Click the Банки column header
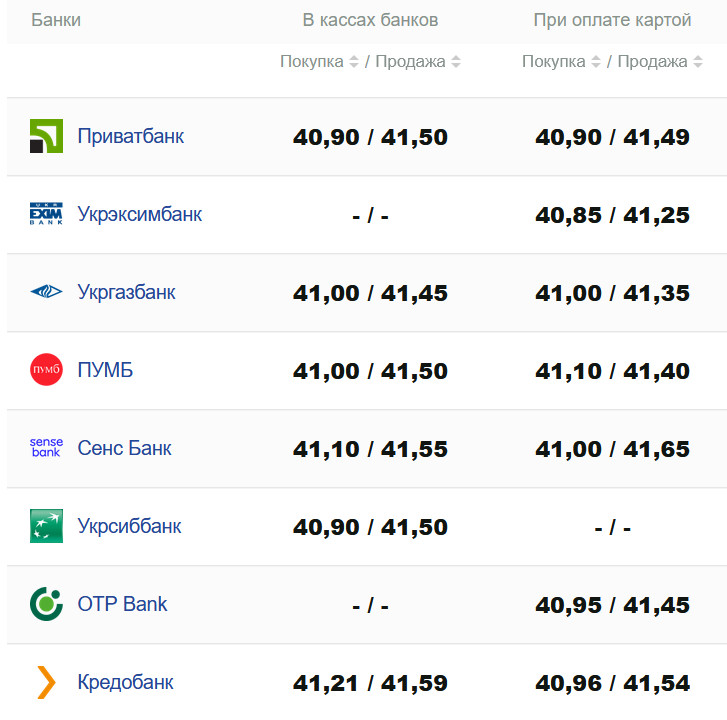The width and height of the screenshot is (727, 720). click(x=56, y=20)
